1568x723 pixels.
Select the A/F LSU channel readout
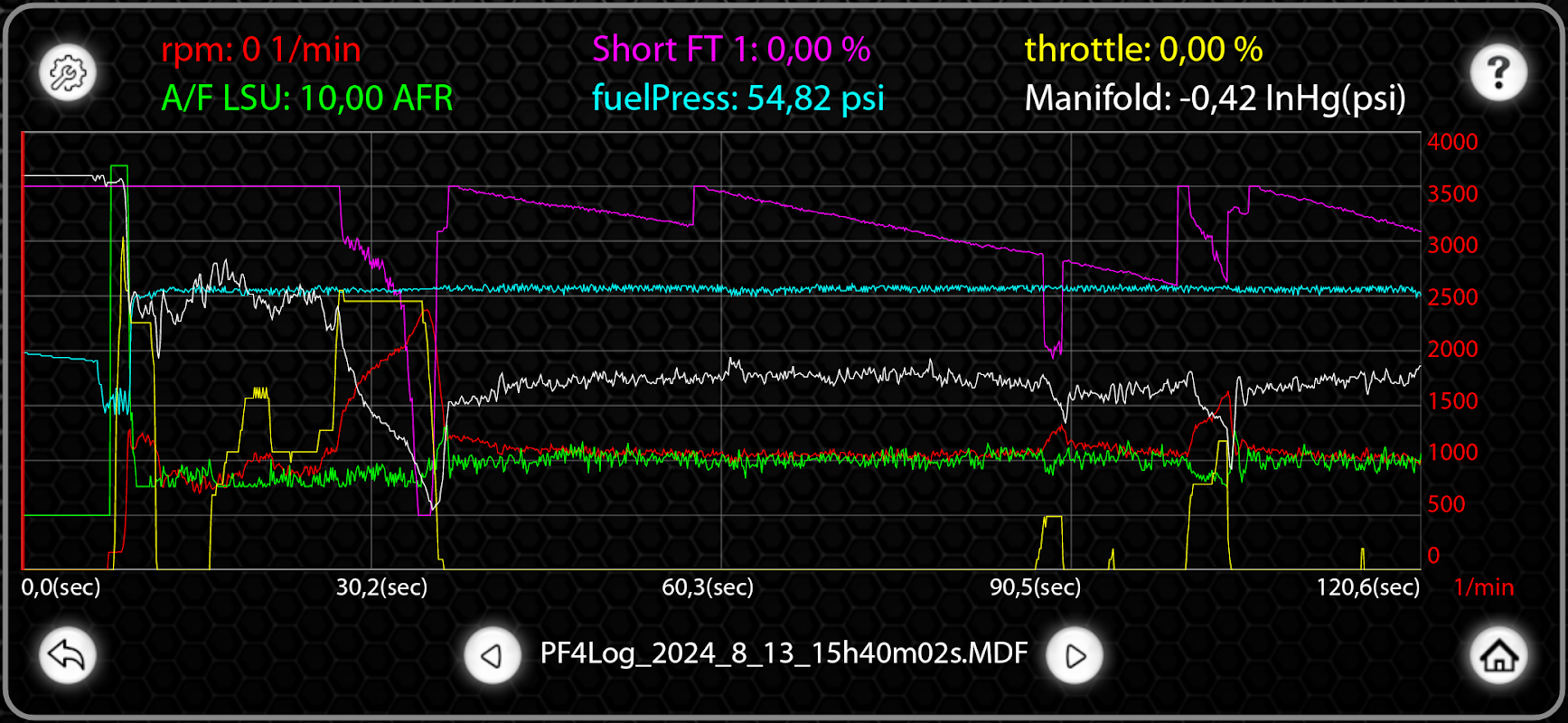pyautogui.click(x=307, y=98)
